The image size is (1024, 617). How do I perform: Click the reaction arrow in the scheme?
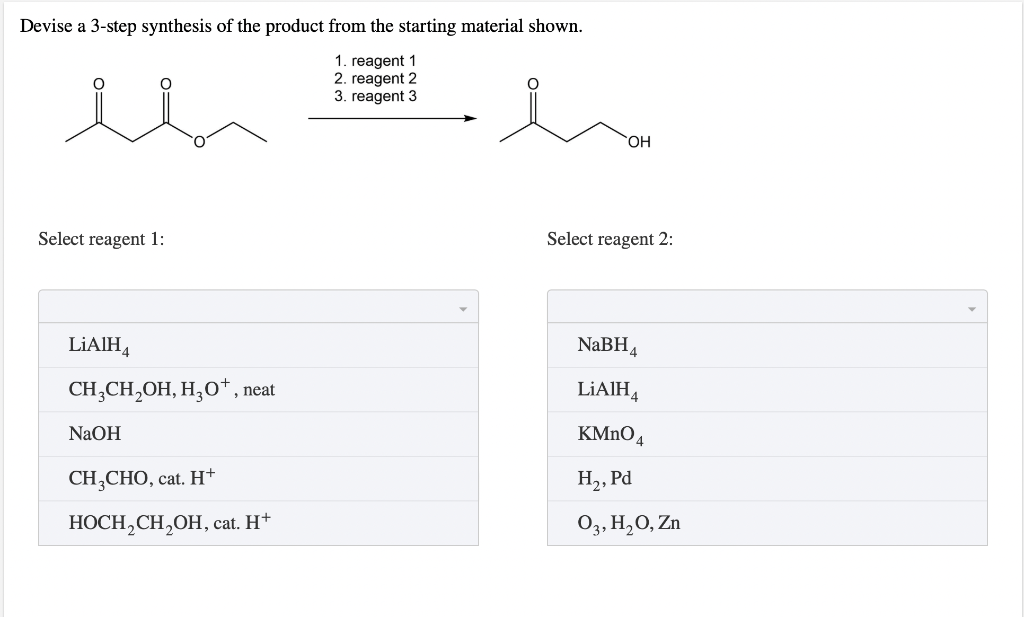pos(392,118)
